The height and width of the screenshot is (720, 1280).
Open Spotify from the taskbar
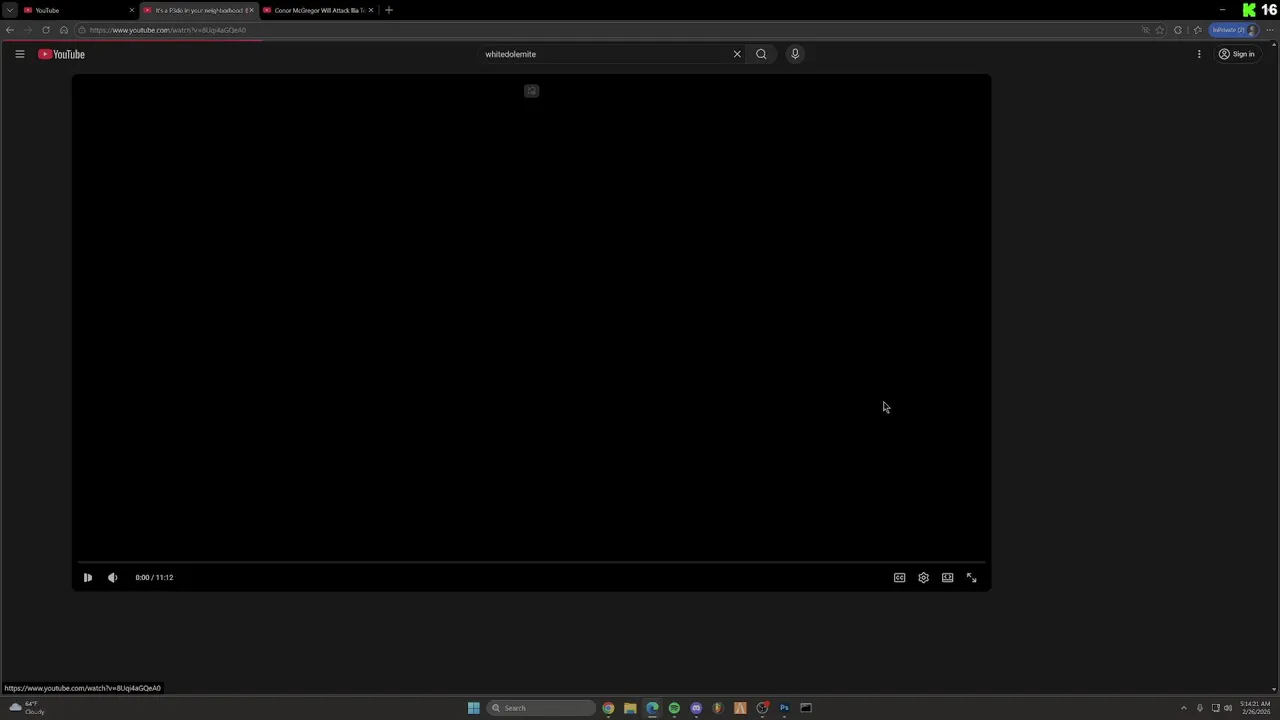pyautogui.click(x=674, y=708)
